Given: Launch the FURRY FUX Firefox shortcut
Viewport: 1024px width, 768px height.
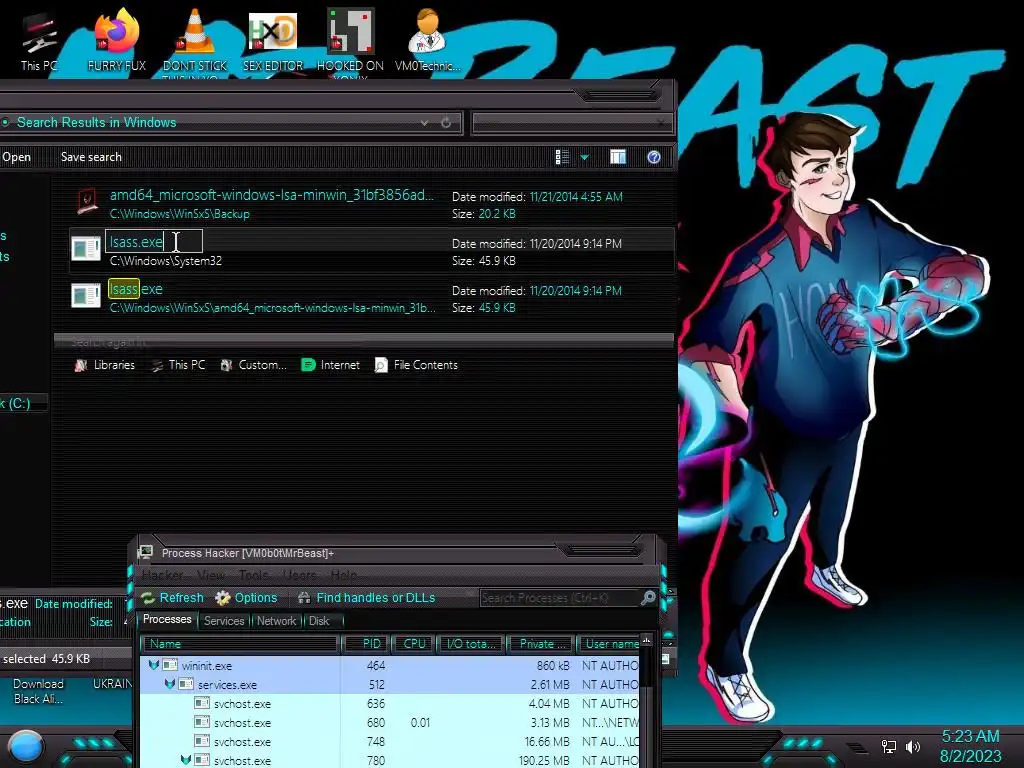Looking at the screenshot, I should (x=116, y=40).
